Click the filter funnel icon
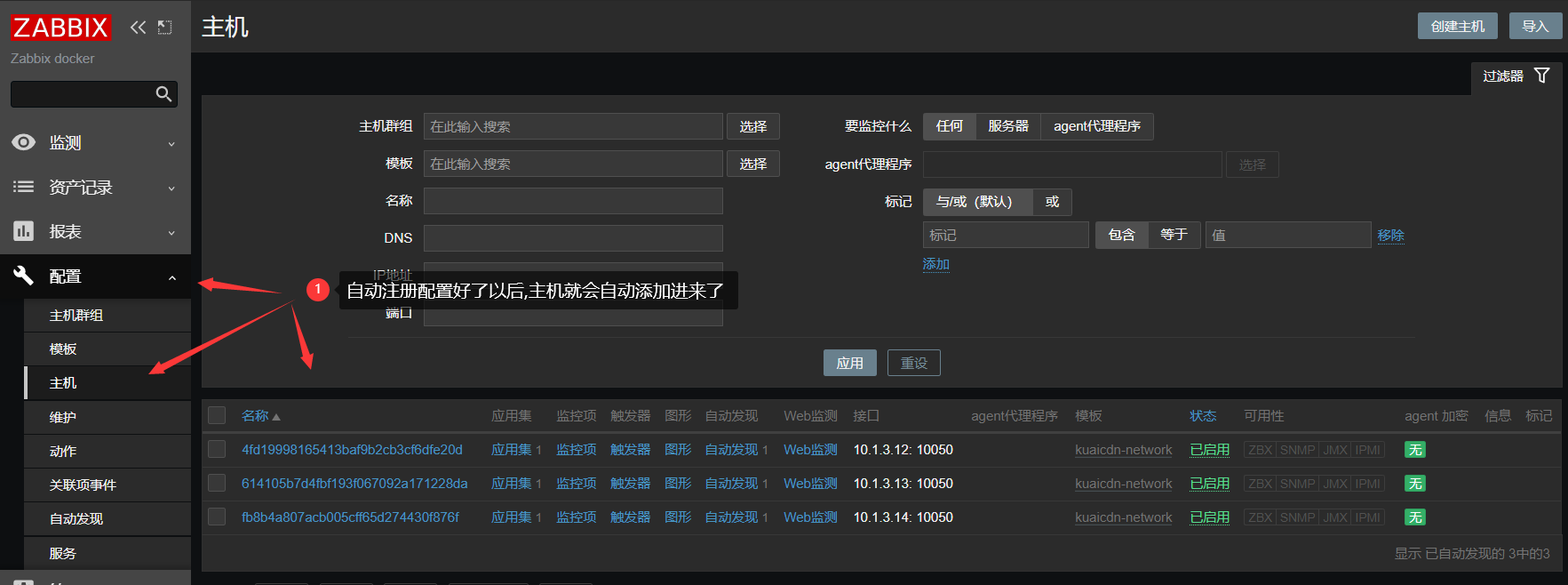The height and width of the screenshot is (585, 1568). click(1542, 76)
